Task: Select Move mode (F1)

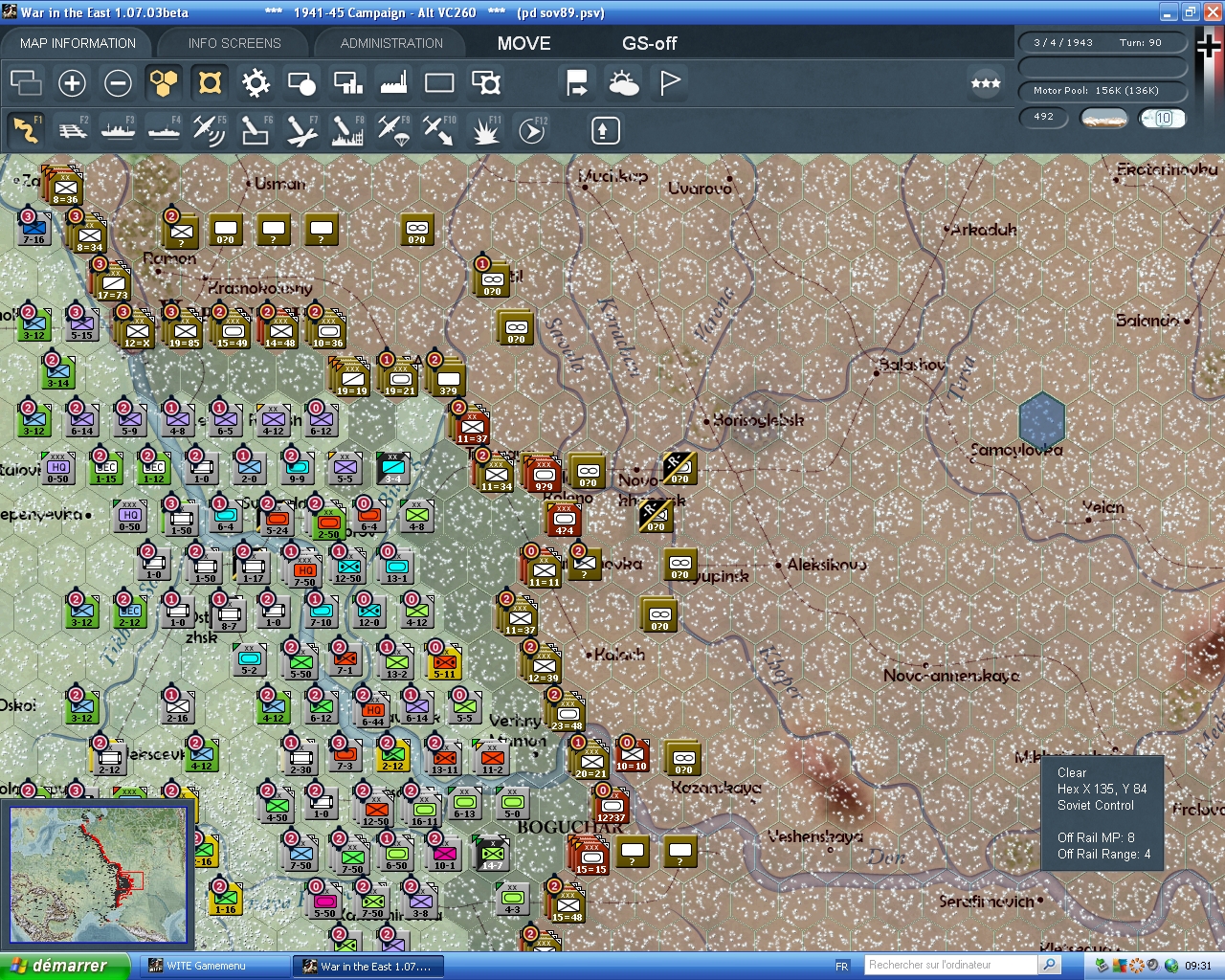Action: coord(26,129)
